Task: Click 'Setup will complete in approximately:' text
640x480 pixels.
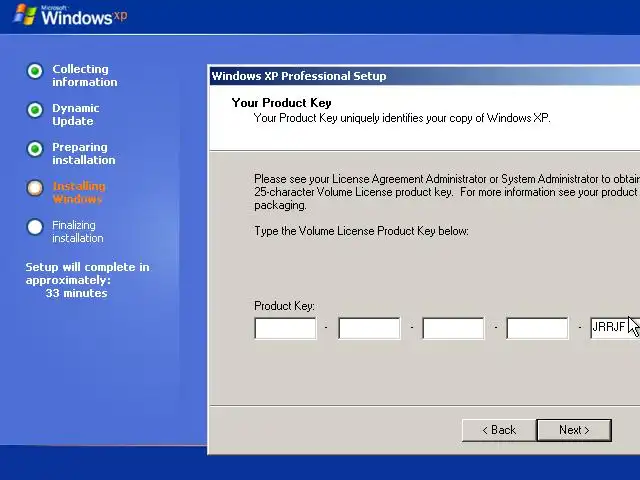Action: tap(87, 273)
